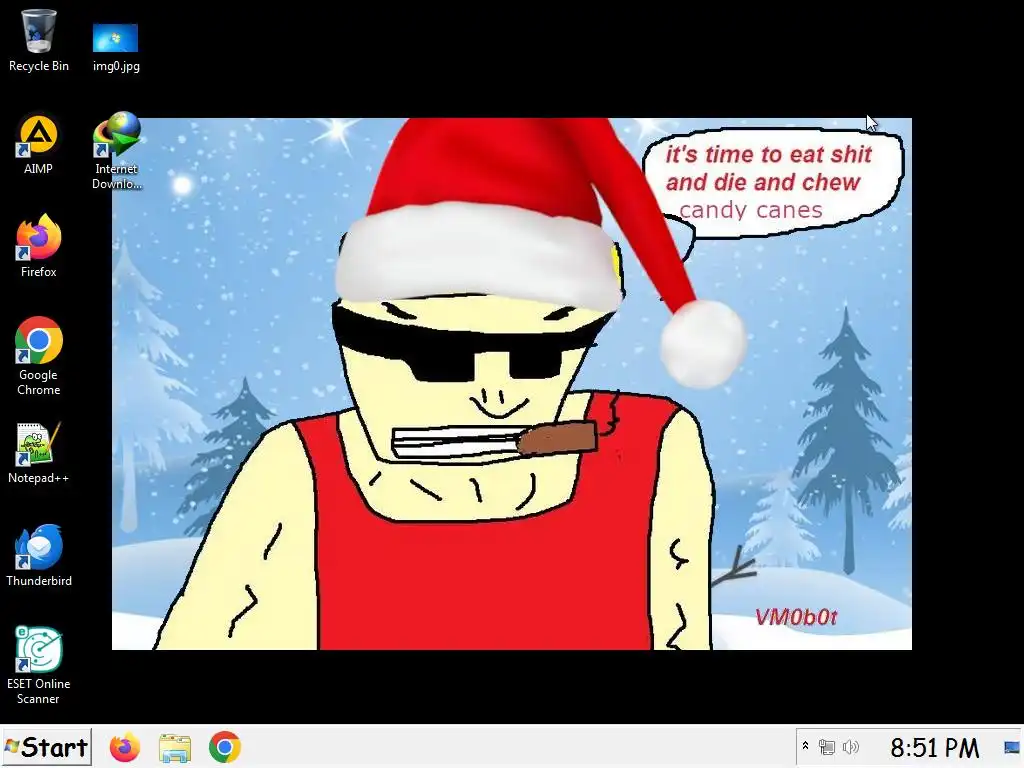
Task: Launch Chrome from the taskbar
Action: pos(225,747)
